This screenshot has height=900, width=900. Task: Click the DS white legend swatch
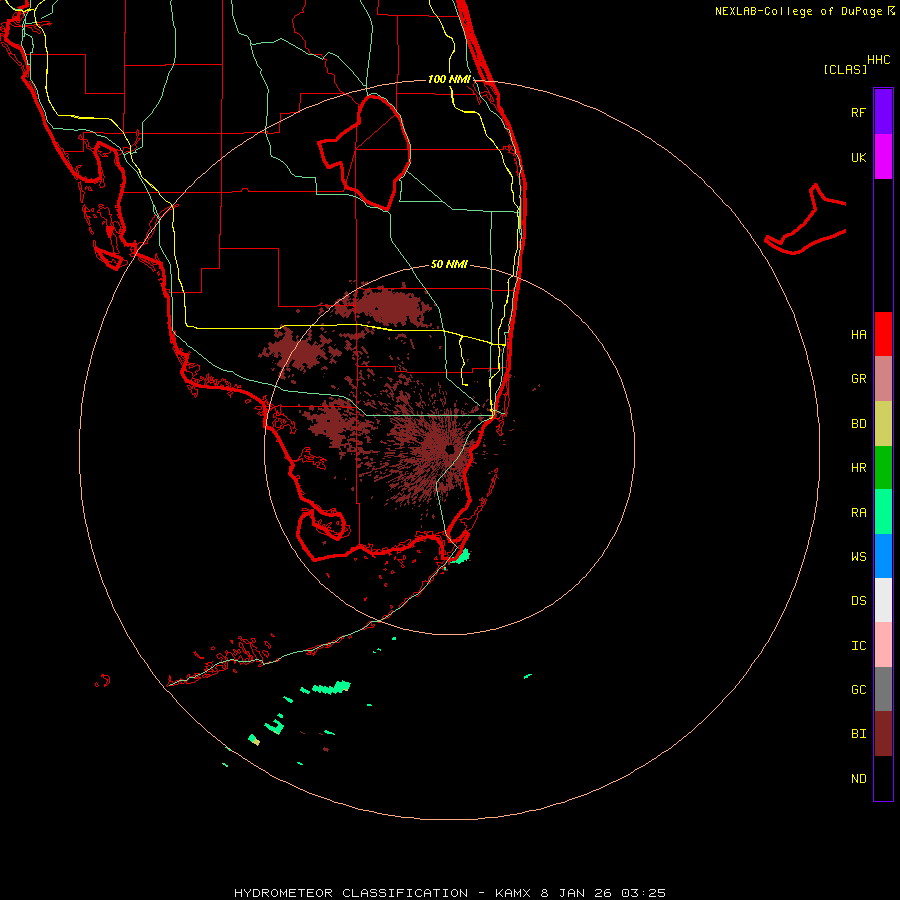pos(883,600)
